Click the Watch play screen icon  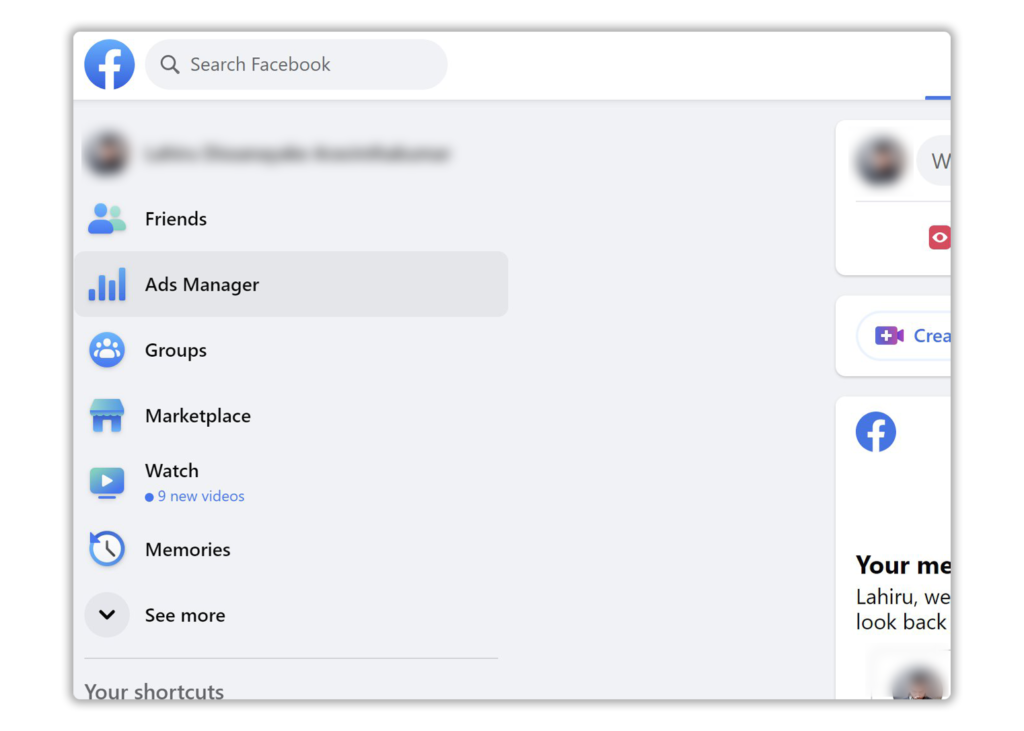[106, 483]
